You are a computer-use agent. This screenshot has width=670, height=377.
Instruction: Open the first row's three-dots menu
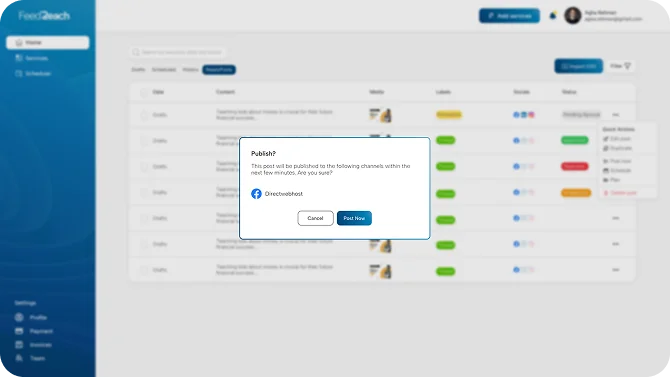tap(615, 115)
